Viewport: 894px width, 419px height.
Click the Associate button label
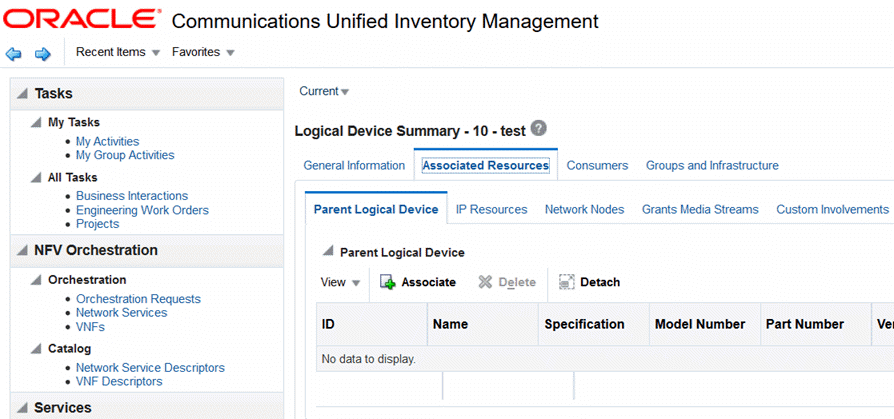click(x=429, y=282)
